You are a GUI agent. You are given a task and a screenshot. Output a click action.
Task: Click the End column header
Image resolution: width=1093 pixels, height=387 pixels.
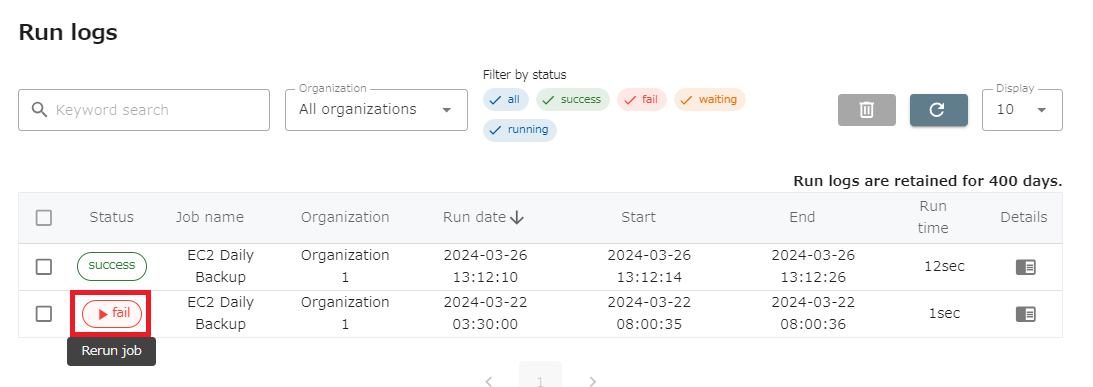point(802,218)
